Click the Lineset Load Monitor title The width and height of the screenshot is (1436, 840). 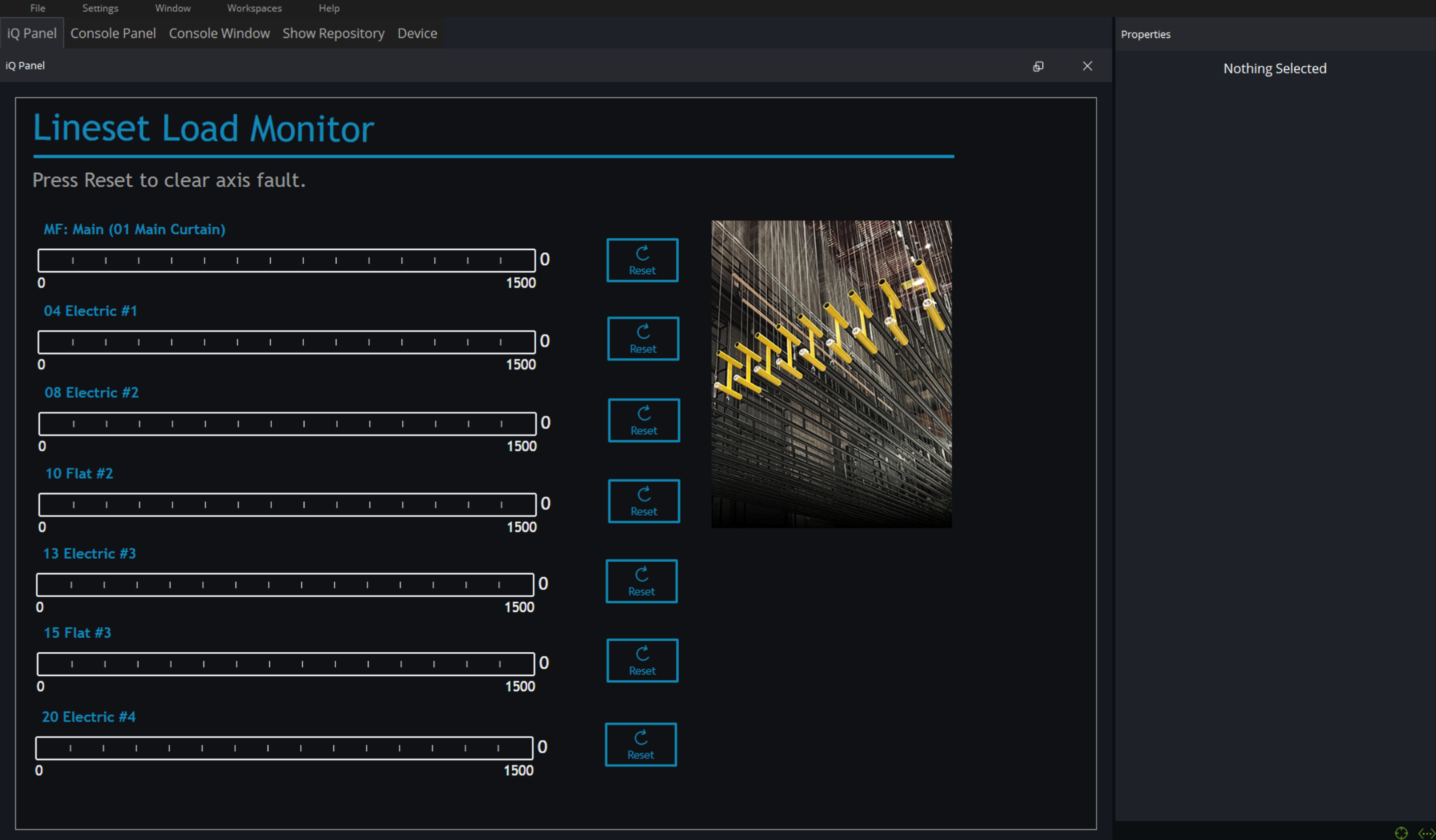pos(203,128)
